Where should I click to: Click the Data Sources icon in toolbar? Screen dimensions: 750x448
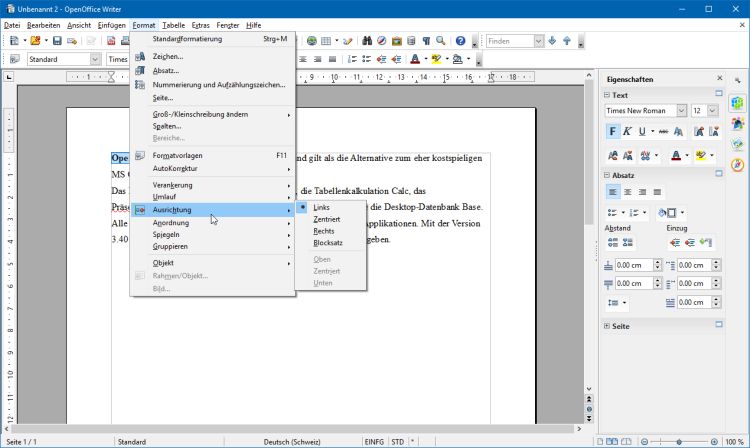coord(411,41)
